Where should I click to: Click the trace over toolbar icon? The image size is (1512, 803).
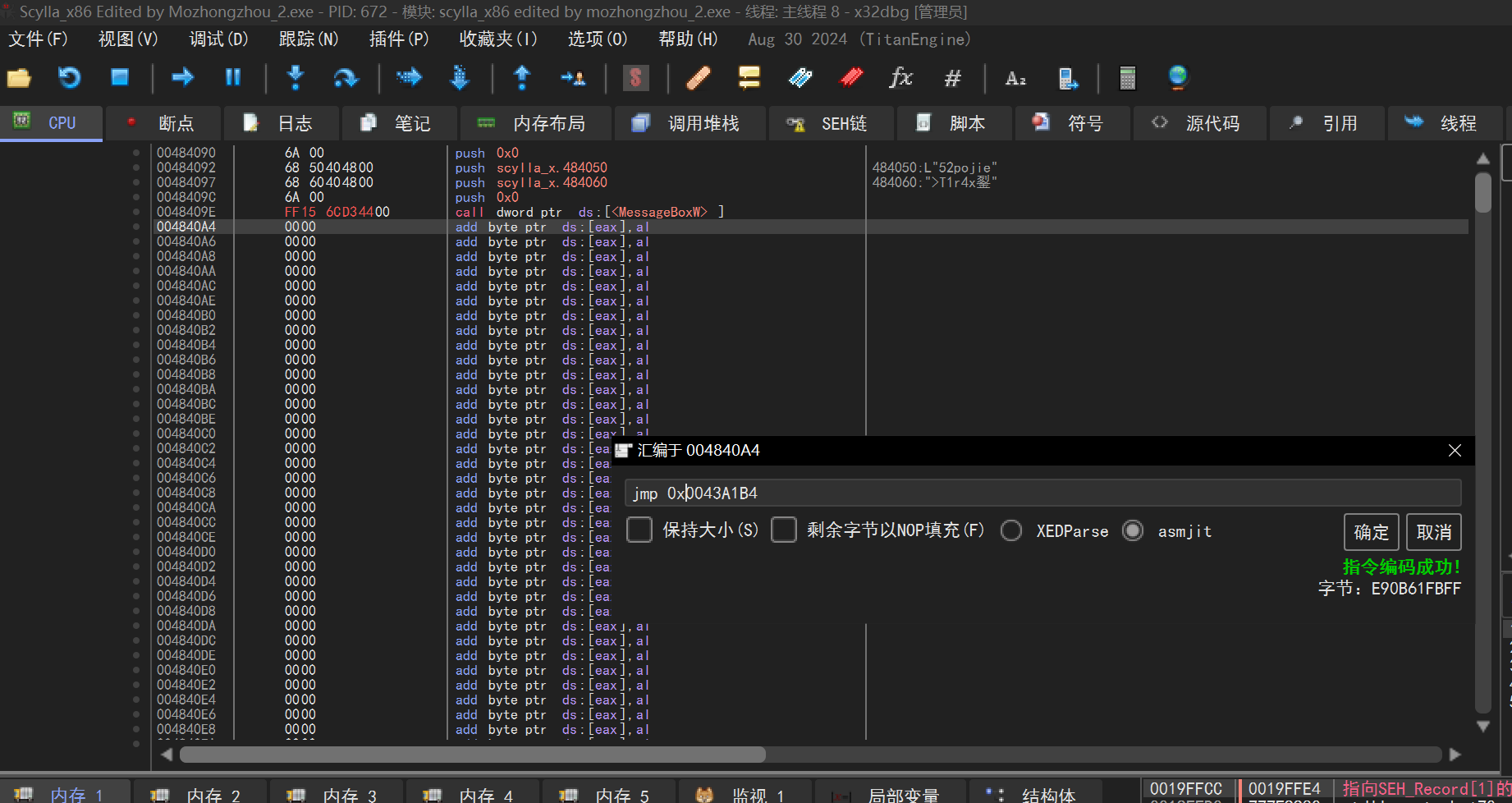point(460,77)
